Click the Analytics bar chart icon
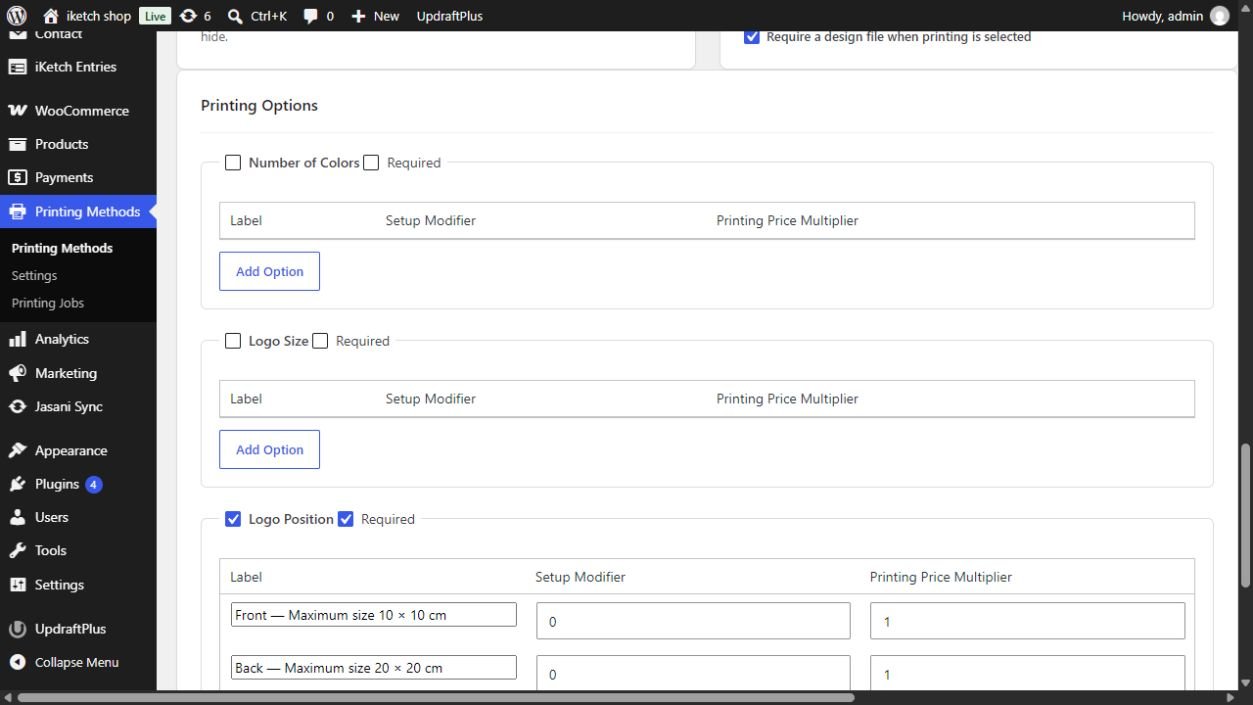This screenshot has width=1253, height=705. point(17,339)
